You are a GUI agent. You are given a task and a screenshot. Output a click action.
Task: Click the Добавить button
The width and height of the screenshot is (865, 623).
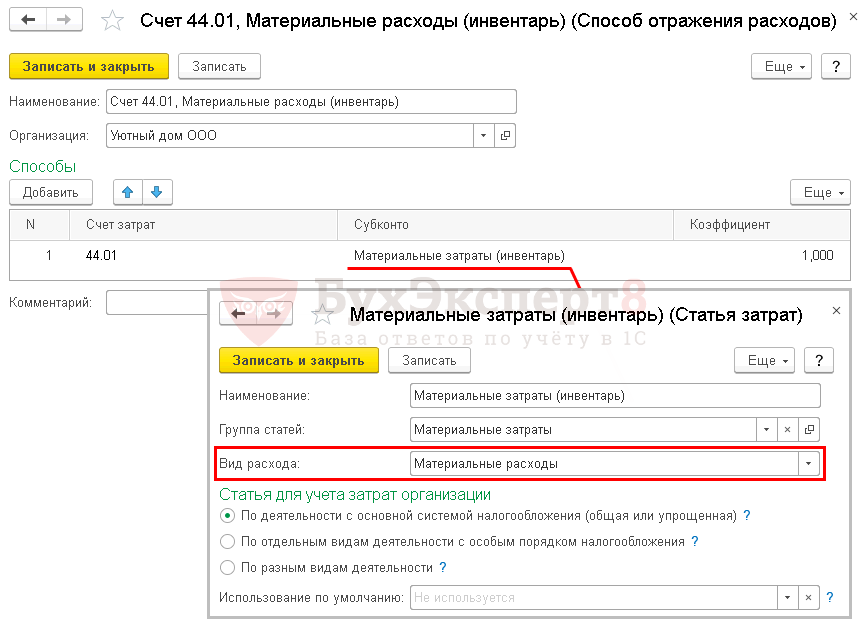[x=51, y=192]
